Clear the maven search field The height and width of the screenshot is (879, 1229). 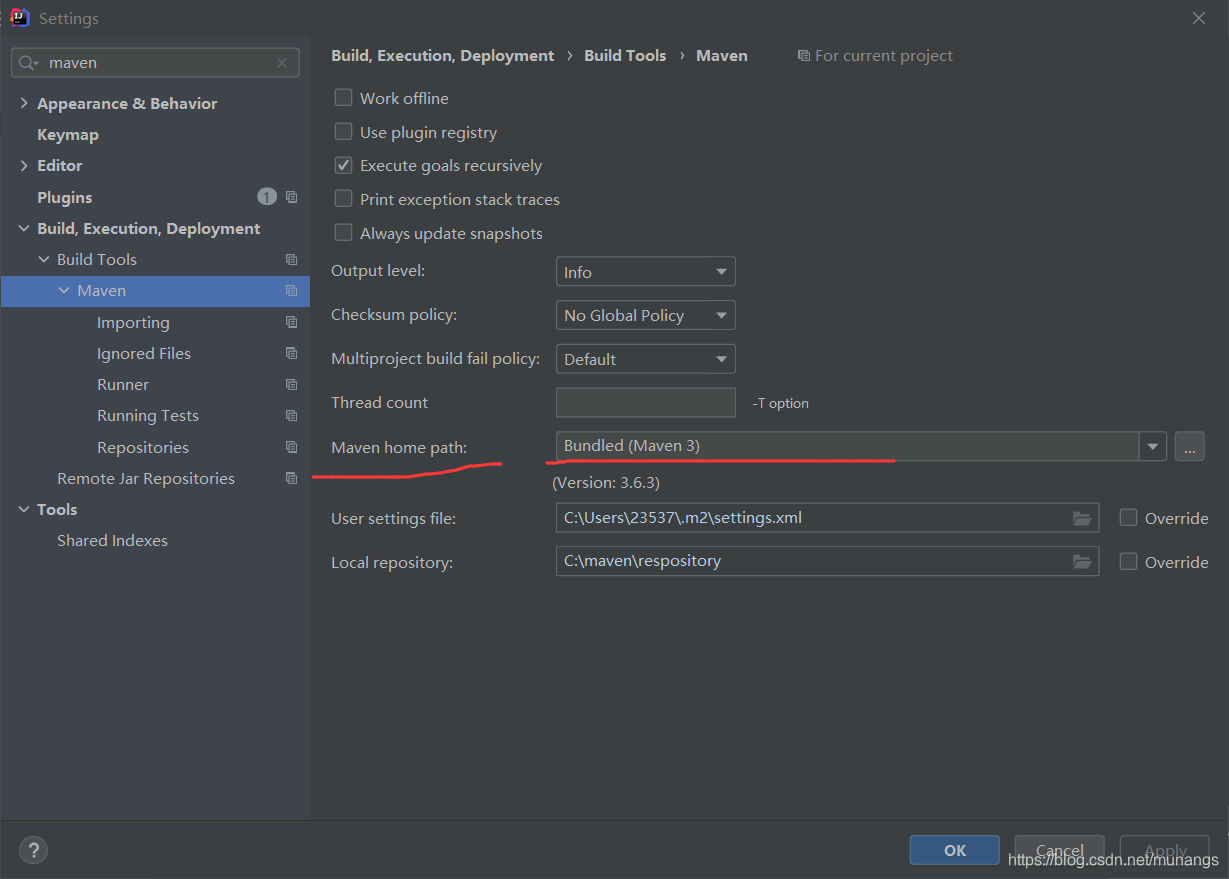coord(282,63)
